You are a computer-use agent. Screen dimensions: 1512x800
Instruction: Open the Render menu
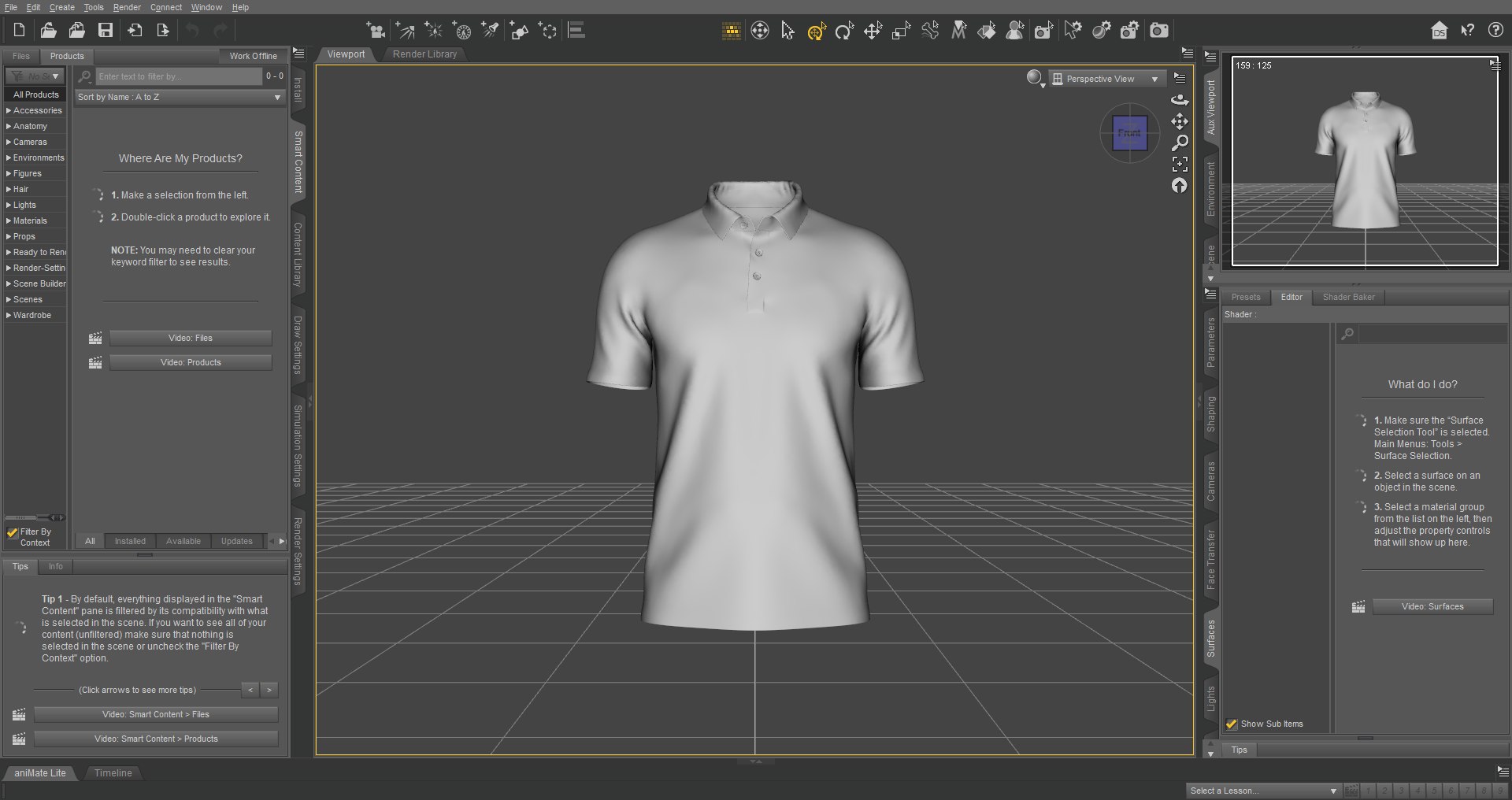click(x=127, y=7)
